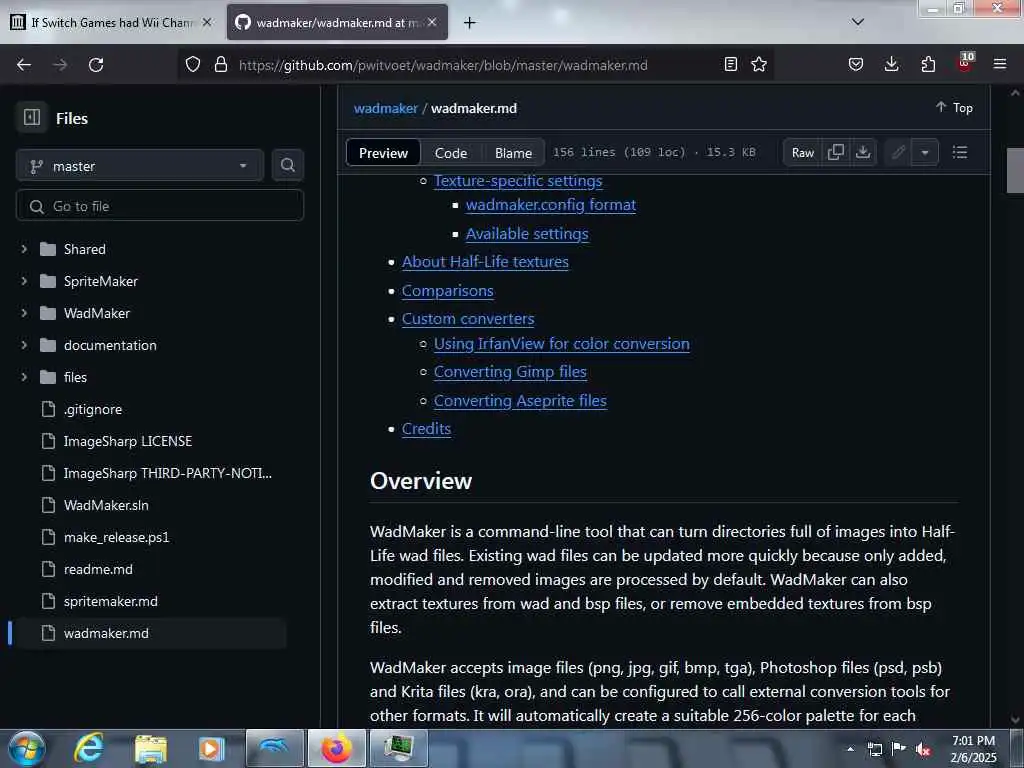Switch to Dolphin emulator taskbar item
The width and height of the screenshot is (1024, 768).
[x=275, y=748]
